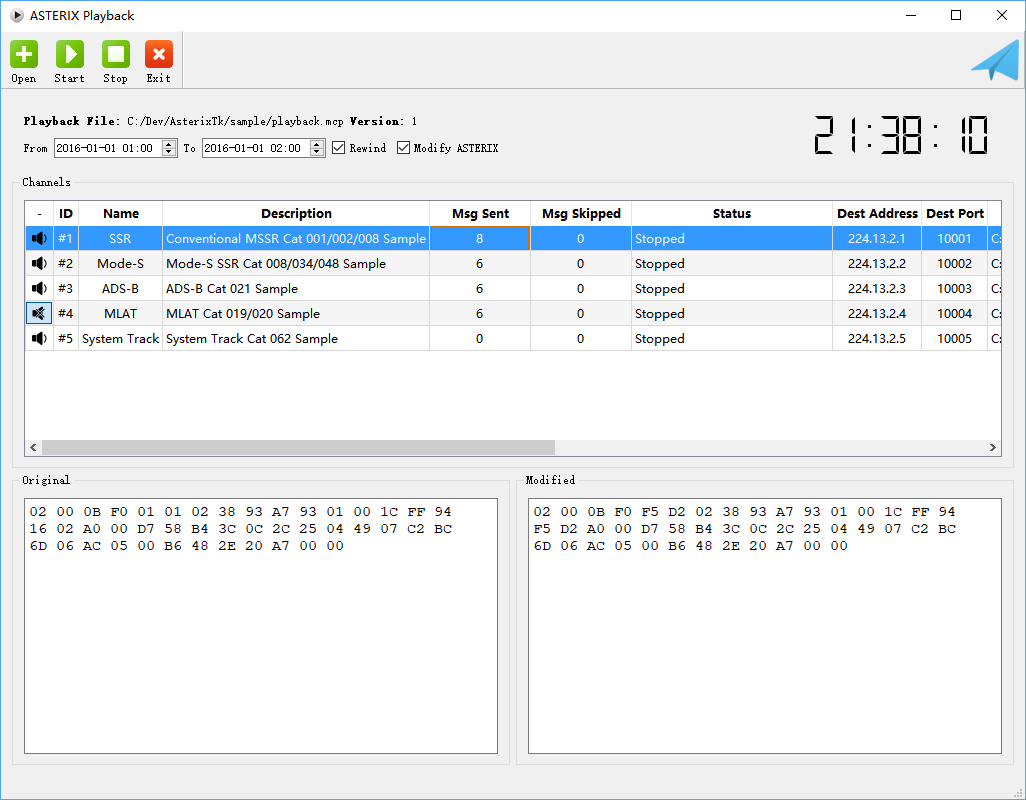This screenshot has width=1026, height=800.
Task: Select the Mode-S channel name cell
Action: (x=120, y=264)
